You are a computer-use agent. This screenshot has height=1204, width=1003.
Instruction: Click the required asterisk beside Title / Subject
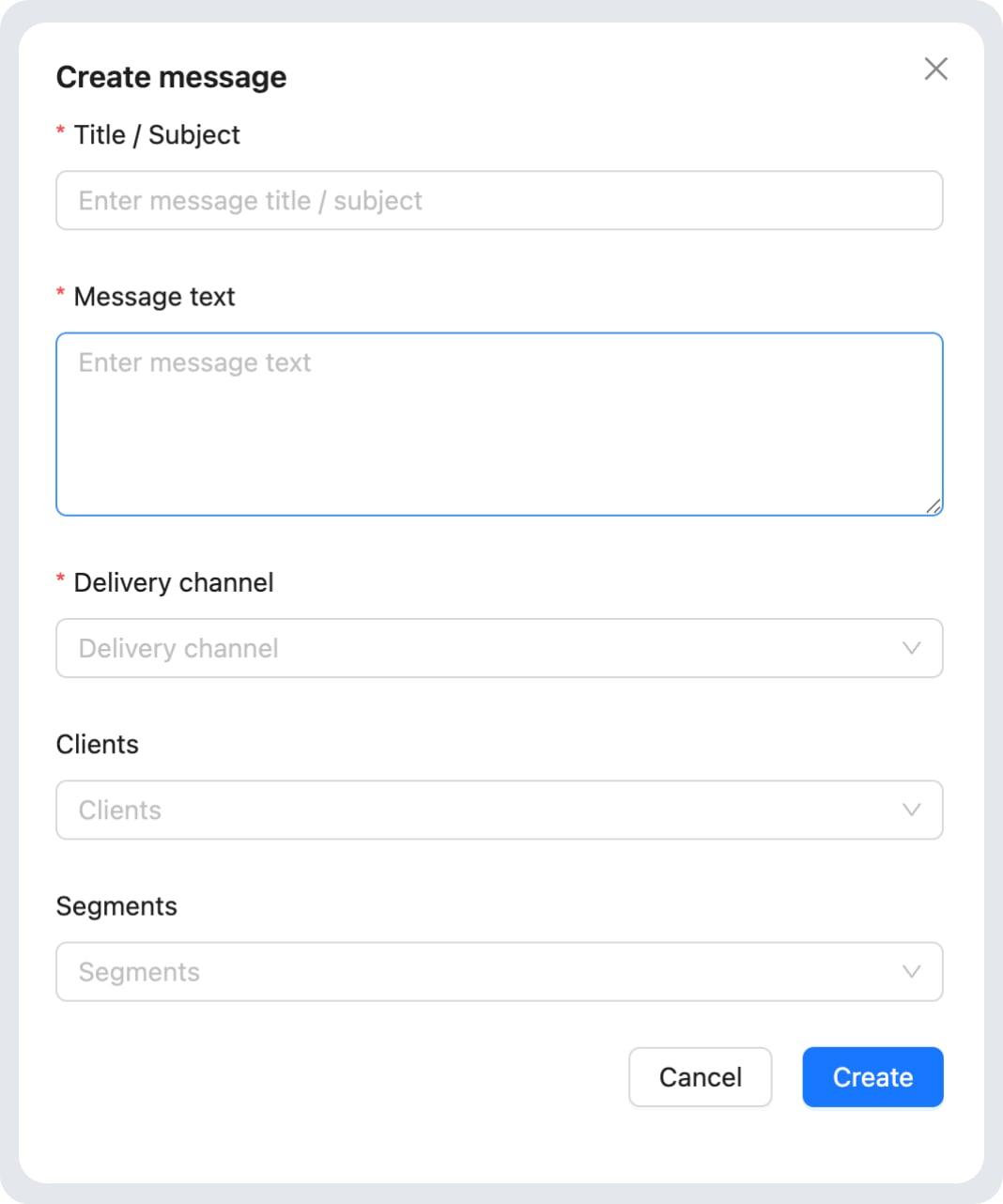(61, 134)
